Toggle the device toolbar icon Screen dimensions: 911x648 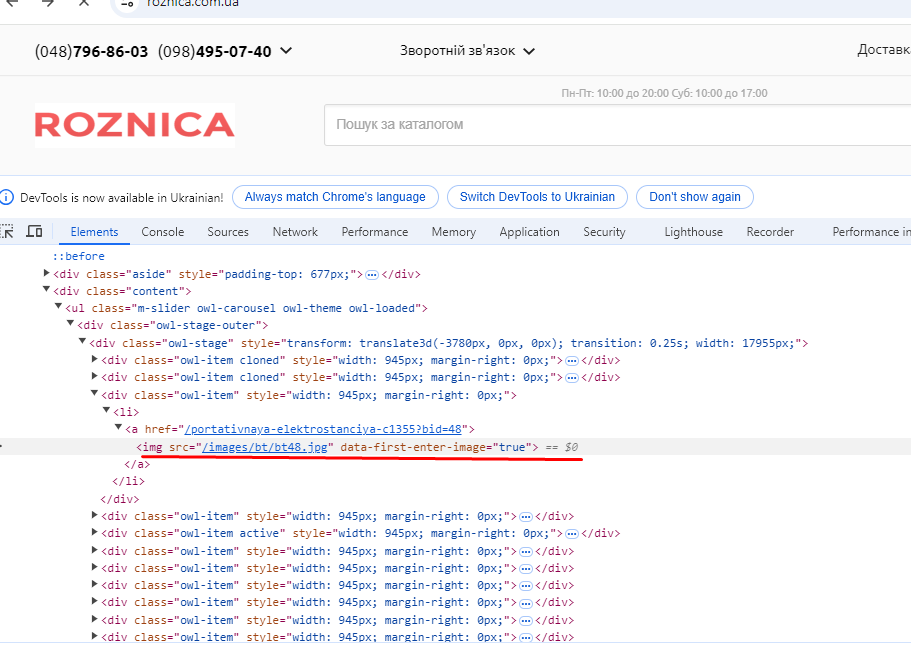(34, 232)
